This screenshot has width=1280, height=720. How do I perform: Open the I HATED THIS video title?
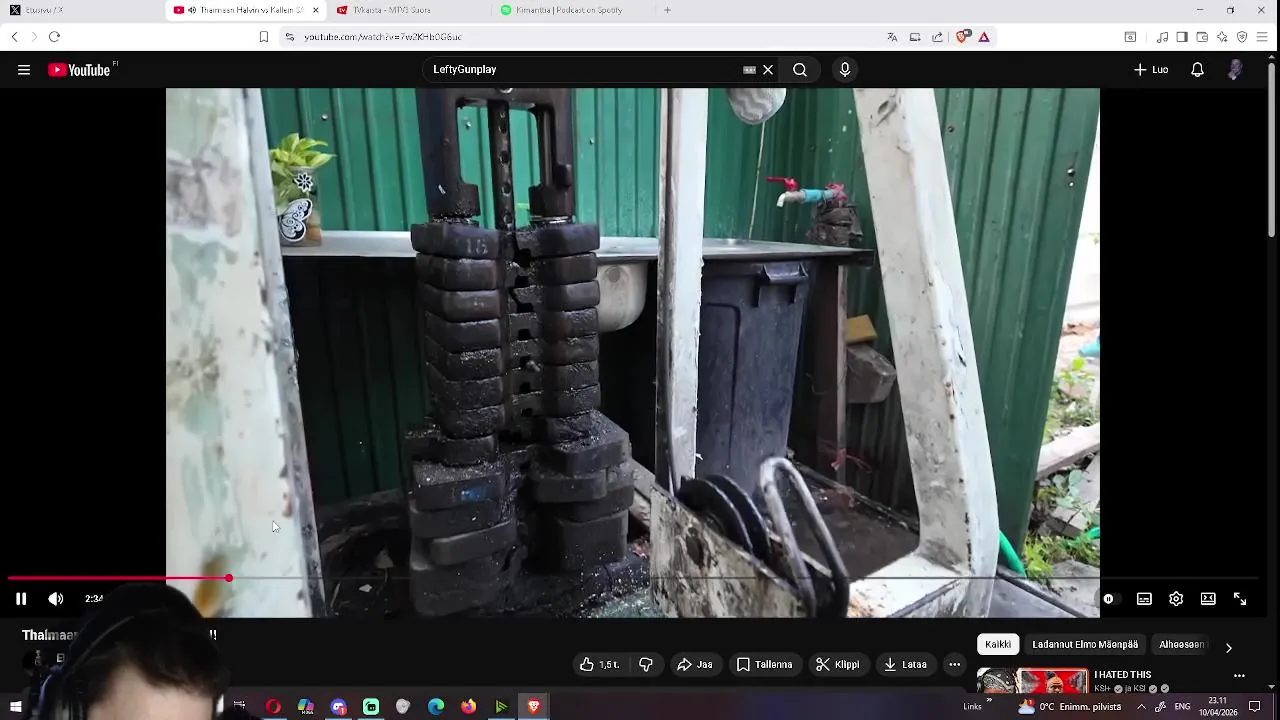pyautogui.click(x=1123, y=675)
